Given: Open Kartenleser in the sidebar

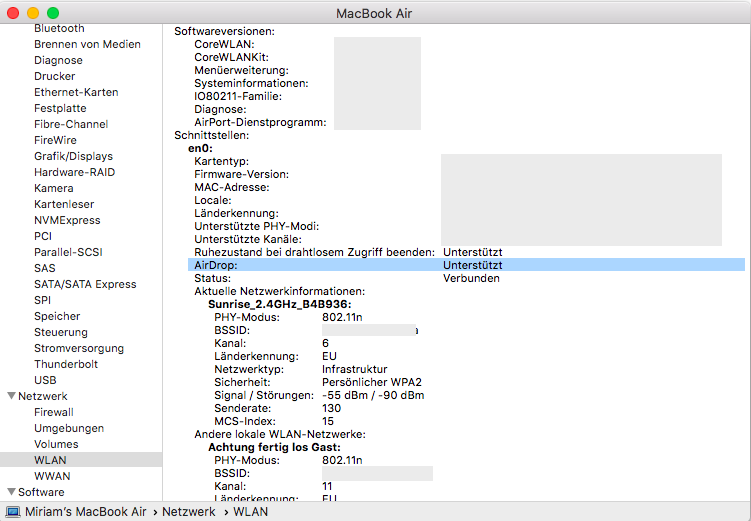Looking at the screenshot, I should (x=64, y=204).
